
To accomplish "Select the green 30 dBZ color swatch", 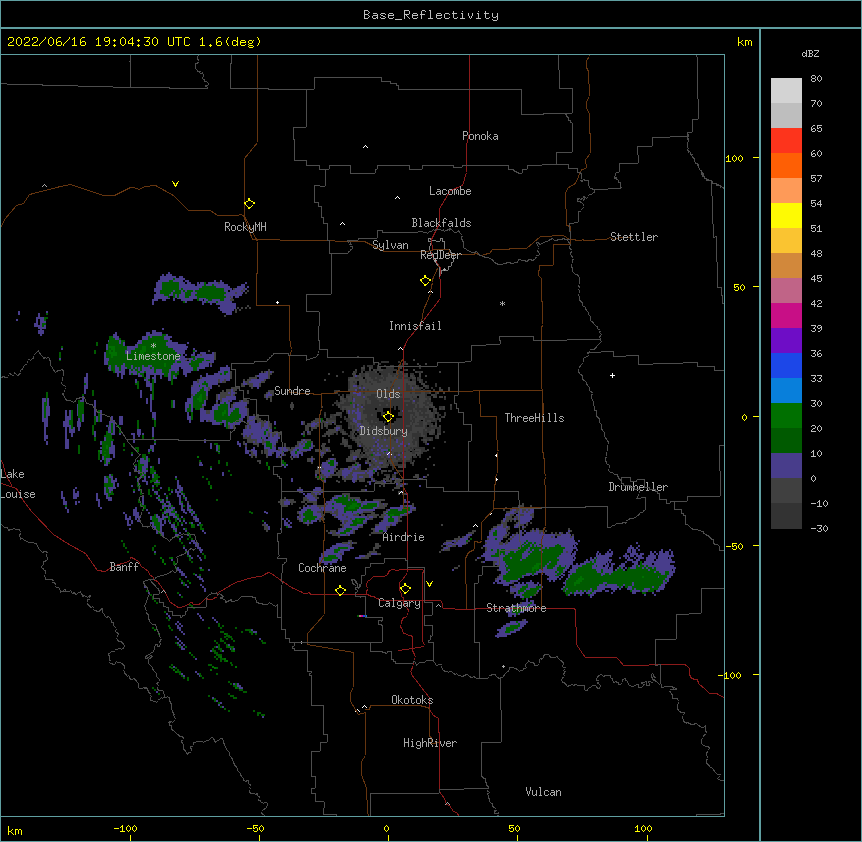I will tap(786, 416).
